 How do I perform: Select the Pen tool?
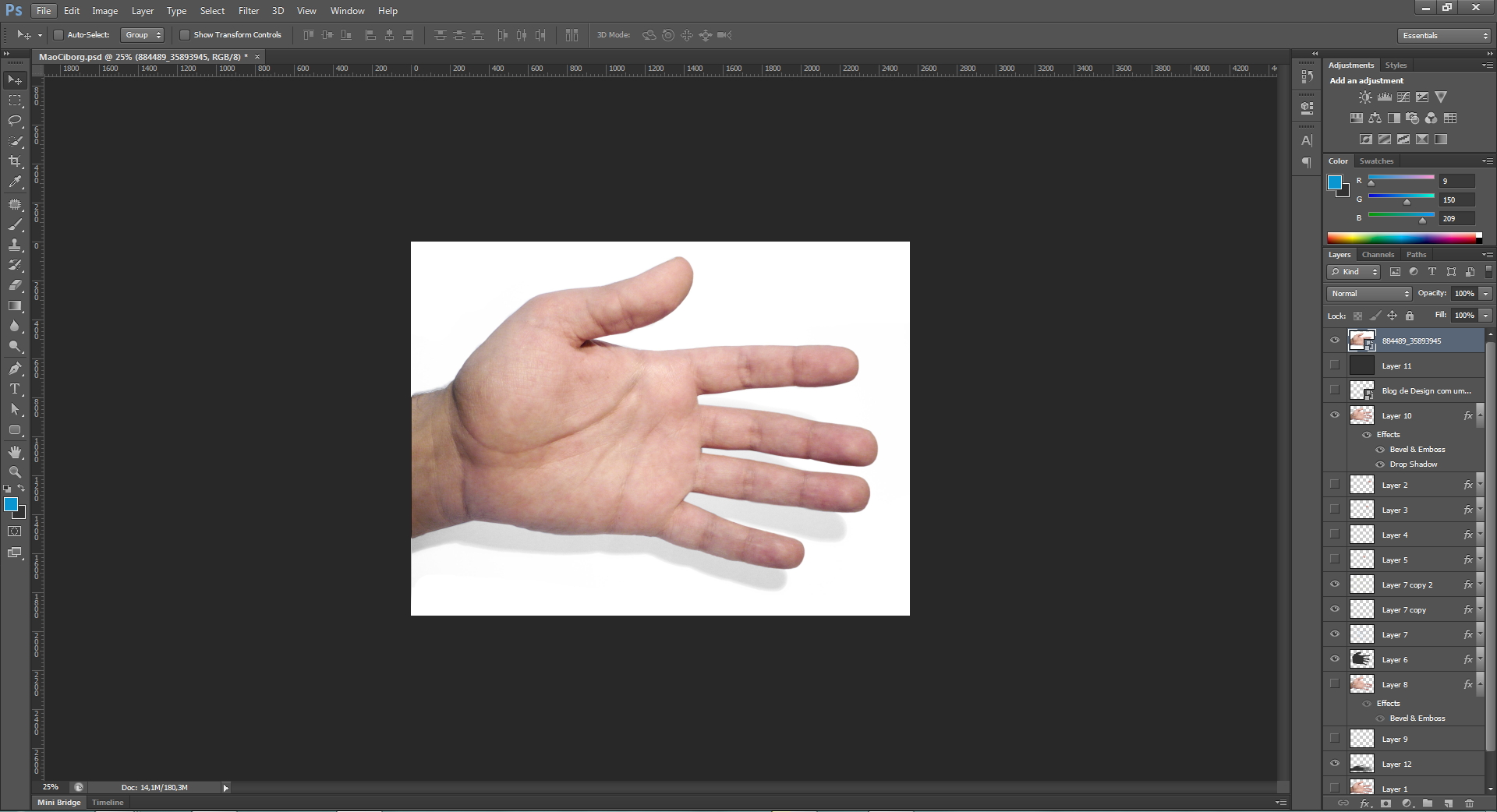pyautogui.click(x=15, y=369)
